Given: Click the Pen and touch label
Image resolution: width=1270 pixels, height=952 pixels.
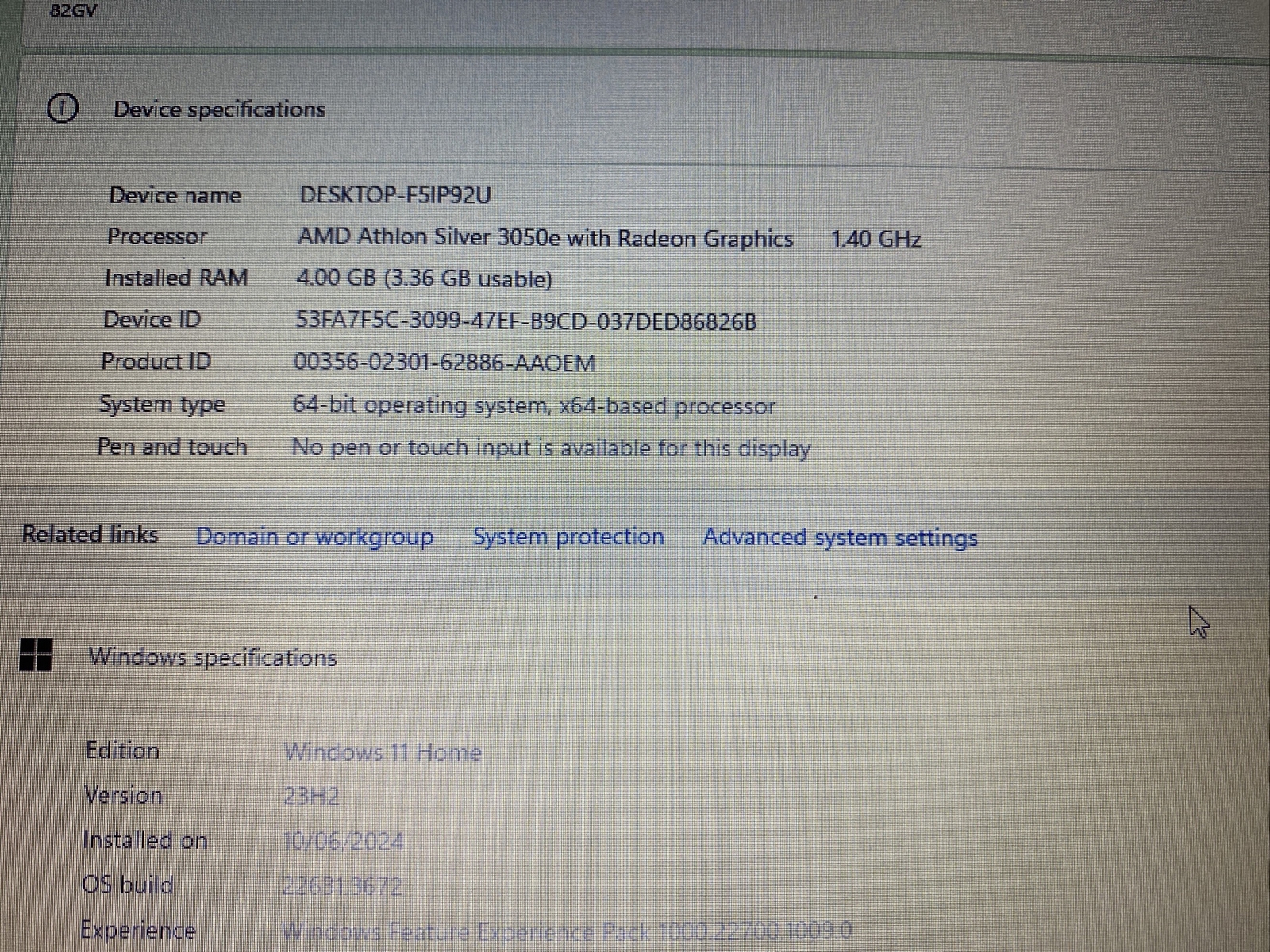Looking at the screenshot, I should point(172,447).
